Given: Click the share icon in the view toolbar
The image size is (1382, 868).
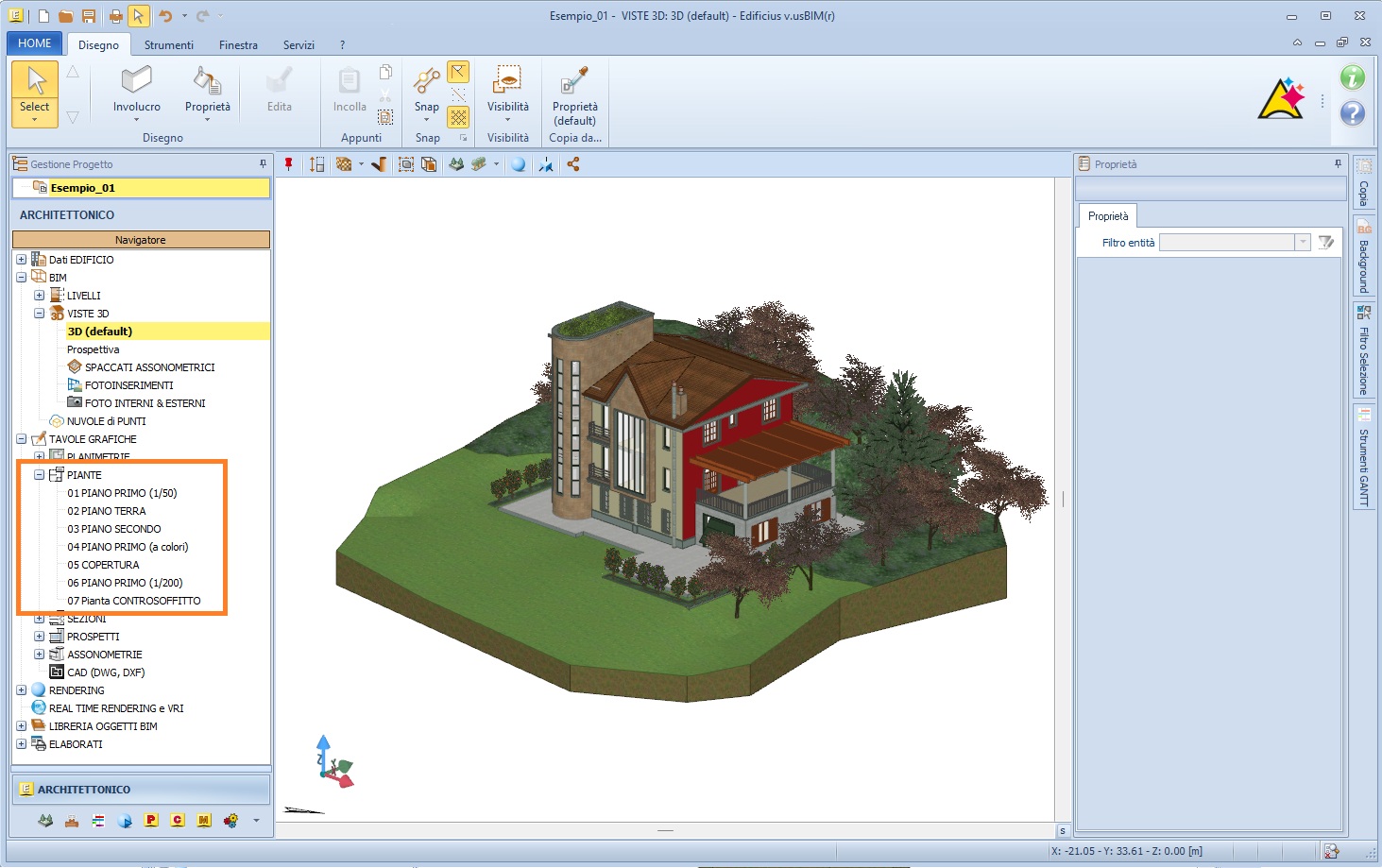Looking at the screenshot, I should coord(573,164).
